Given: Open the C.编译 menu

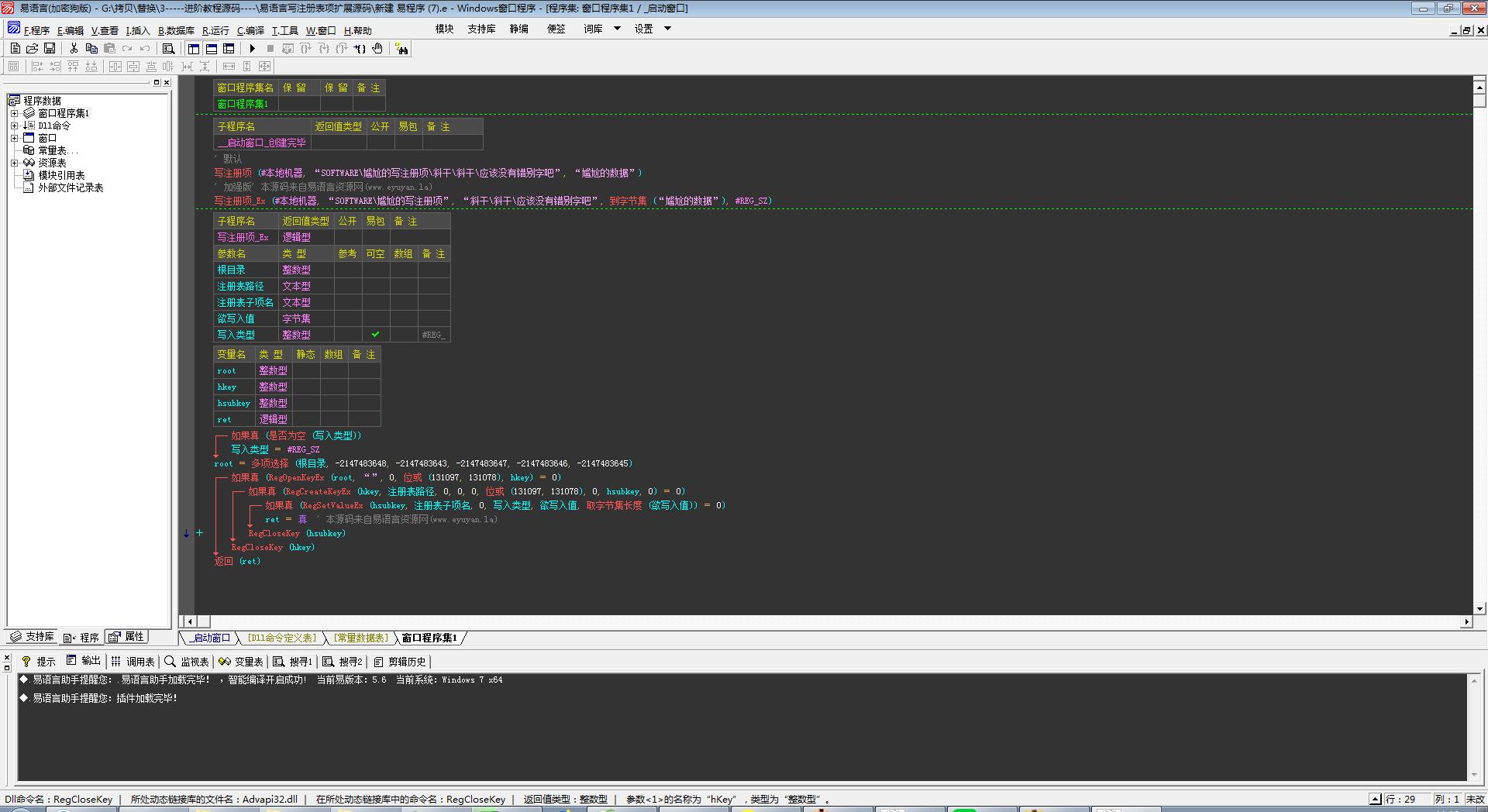Looking at the screenshot, I should (x=250, y=31).
